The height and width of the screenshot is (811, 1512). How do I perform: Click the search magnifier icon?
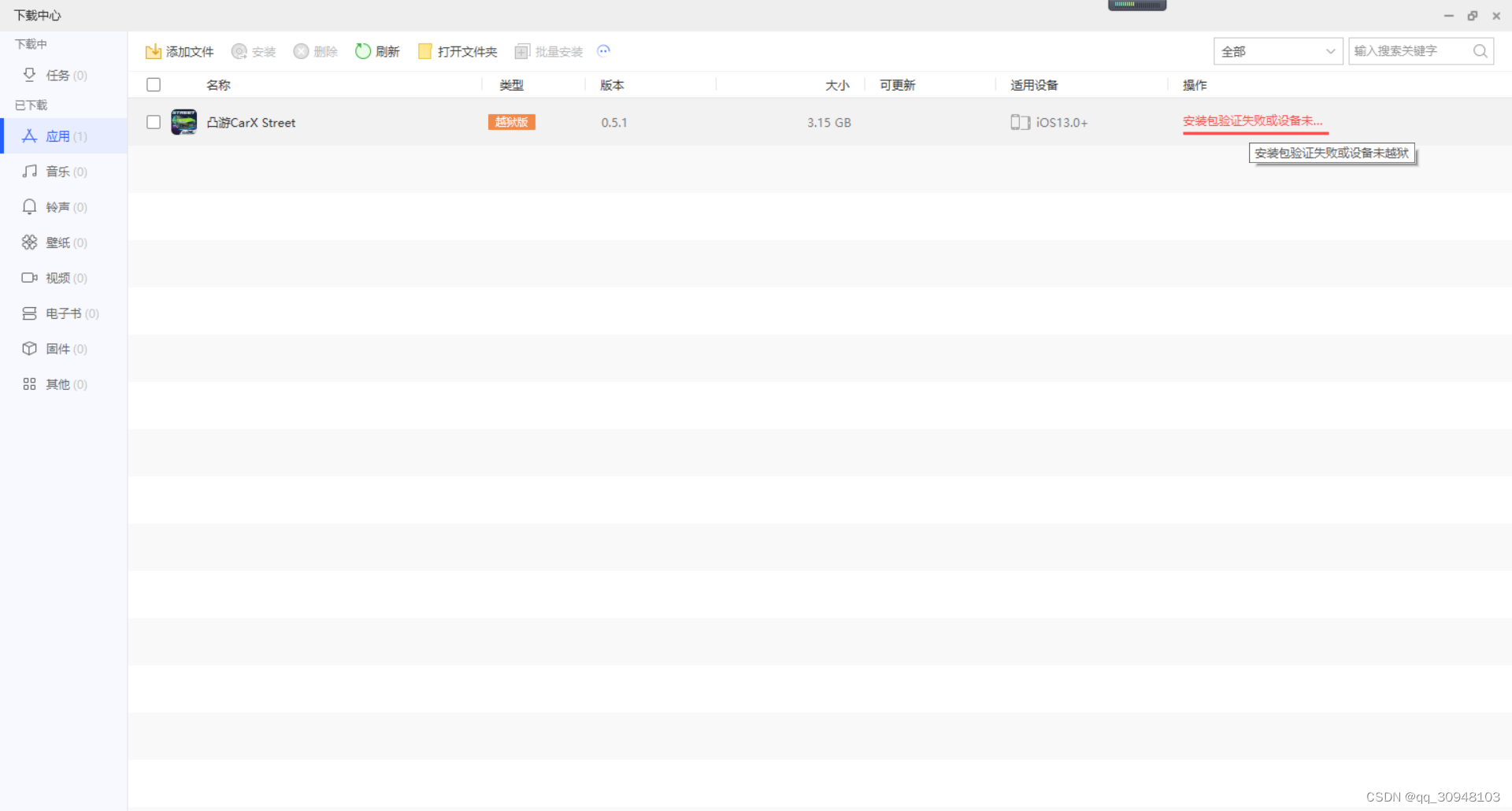1480,51
